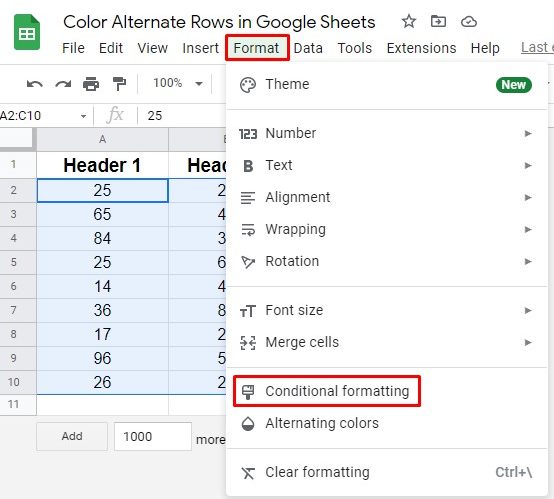554x499 pixels.
Task: Click the Google Sheets home logo
Action: click(x=27, y=32)
